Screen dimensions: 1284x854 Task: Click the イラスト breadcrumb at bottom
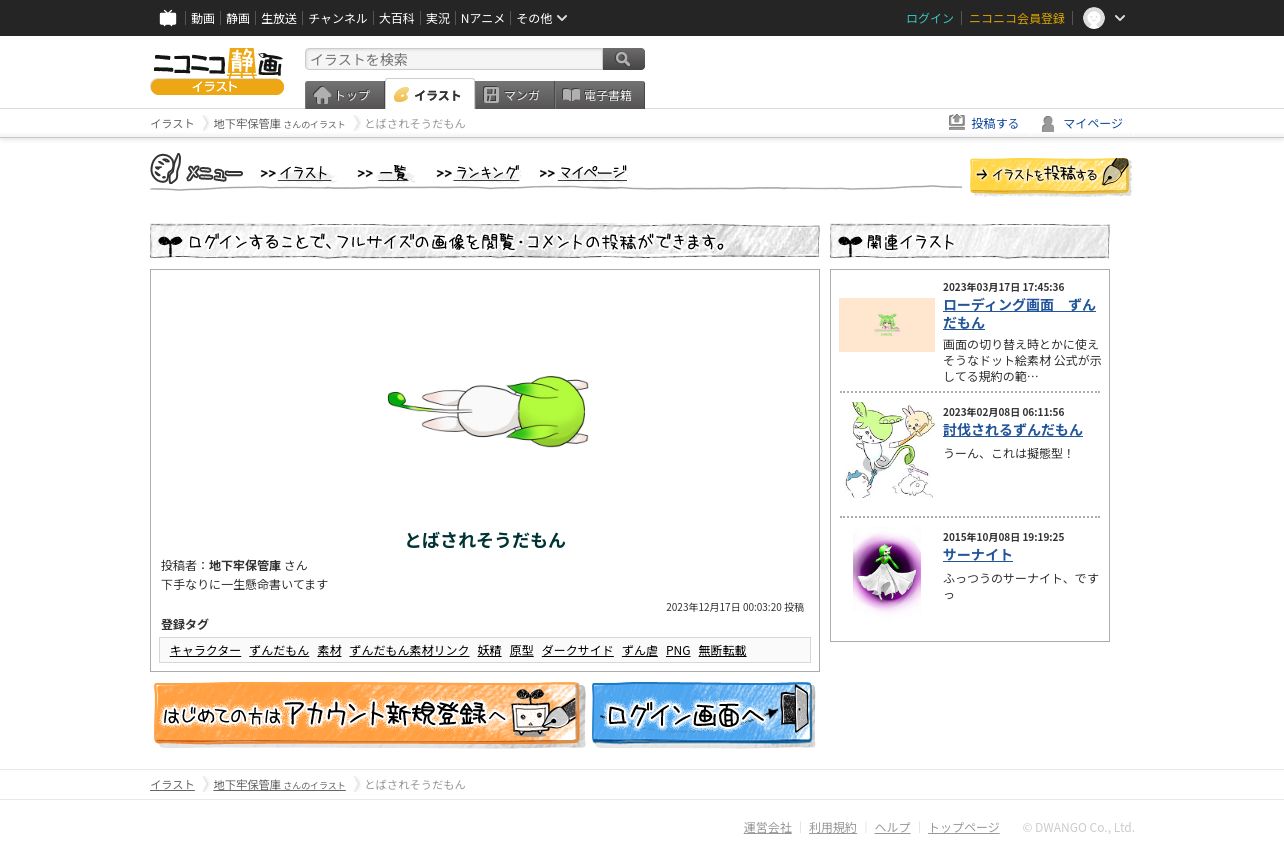click(x=172, y=784)
